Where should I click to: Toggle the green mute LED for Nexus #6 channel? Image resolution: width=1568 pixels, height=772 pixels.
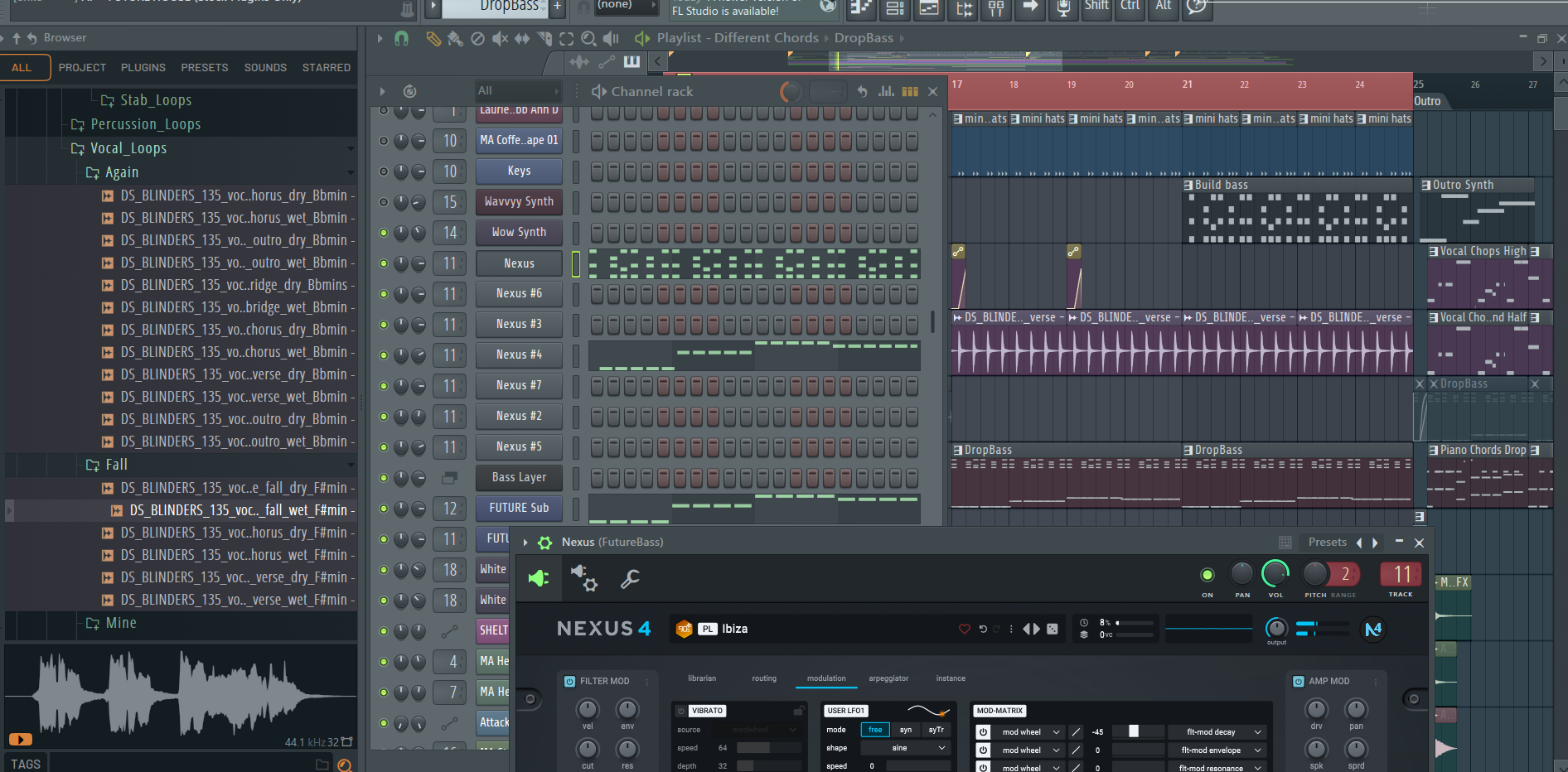[384, 294]
